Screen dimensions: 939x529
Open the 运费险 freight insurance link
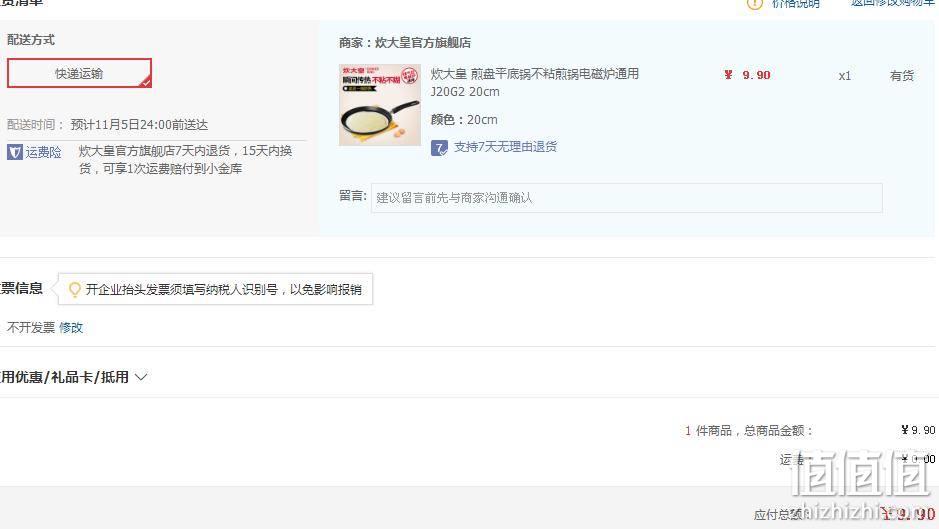(43, 152)
